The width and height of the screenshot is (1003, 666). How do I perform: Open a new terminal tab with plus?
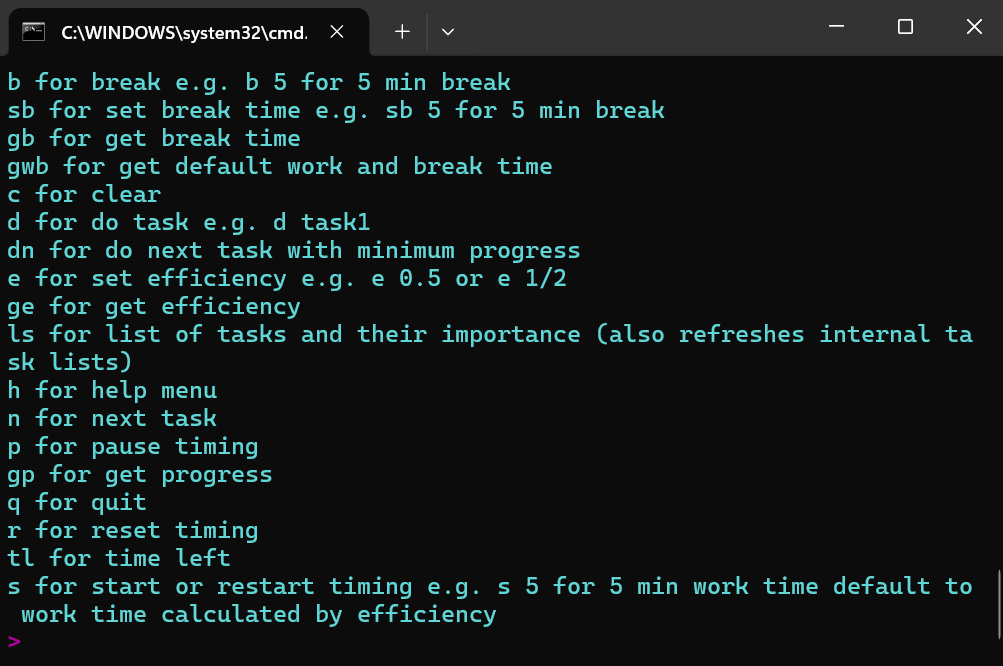(x=402, y=32)
